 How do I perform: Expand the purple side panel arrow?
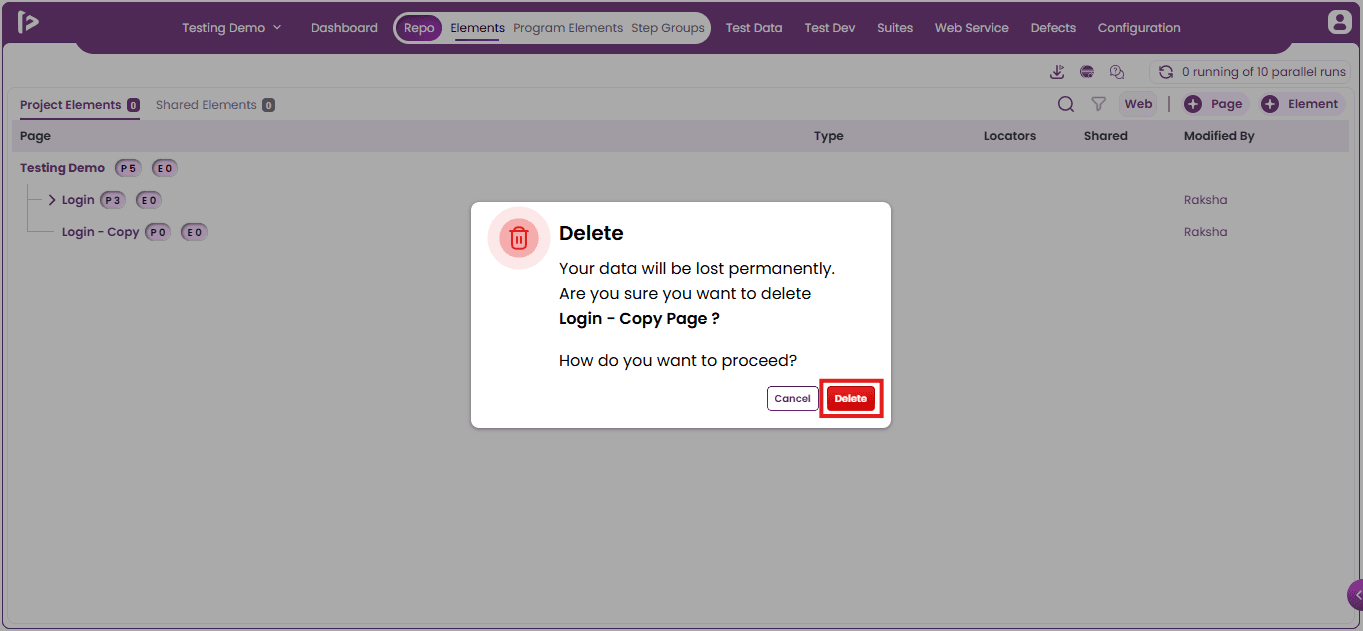click(1356, 594)
